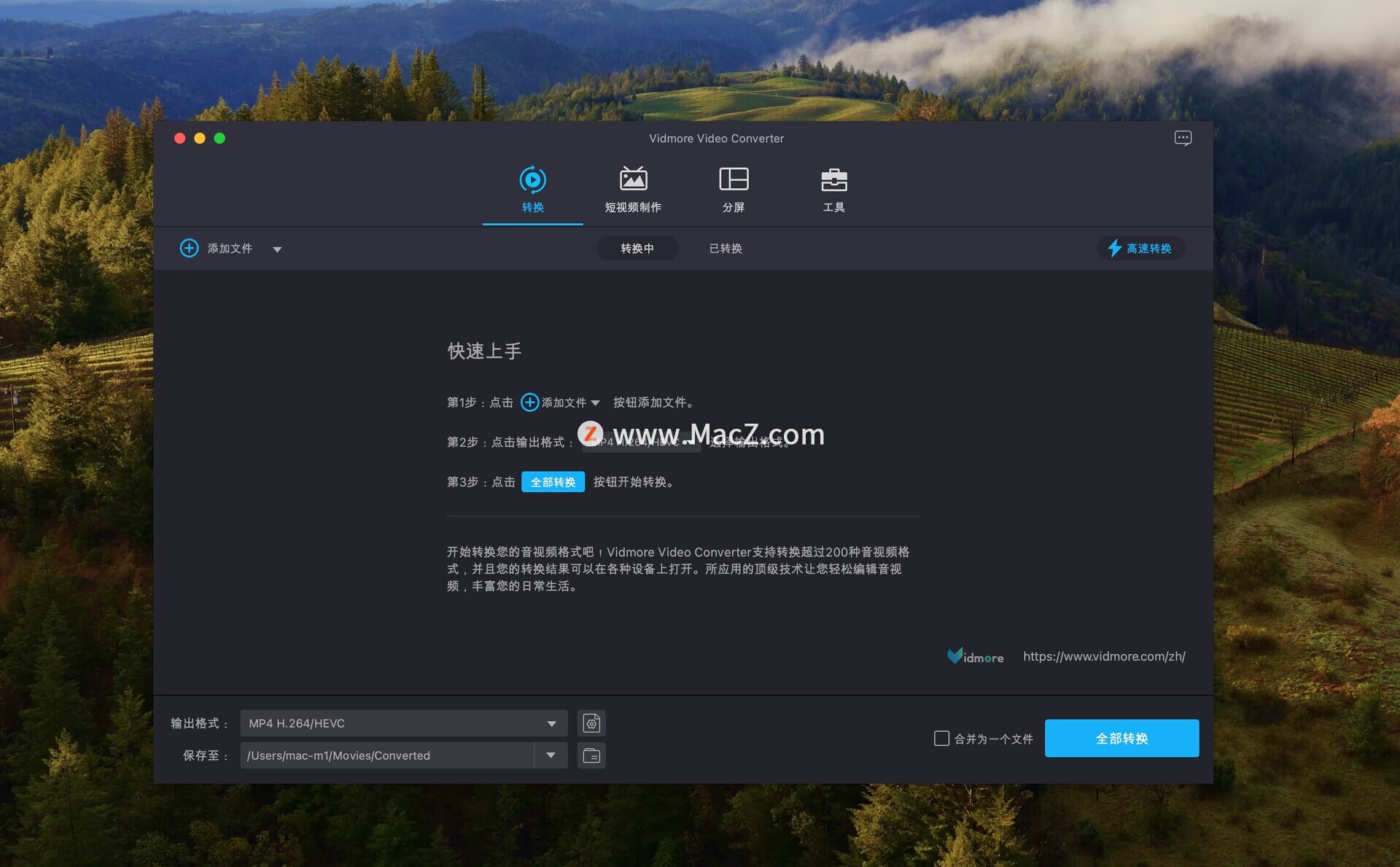Open the 分屏 split-screen tab
The image size is (1400, 867).
pyautogui.click(x=734, y=190)
